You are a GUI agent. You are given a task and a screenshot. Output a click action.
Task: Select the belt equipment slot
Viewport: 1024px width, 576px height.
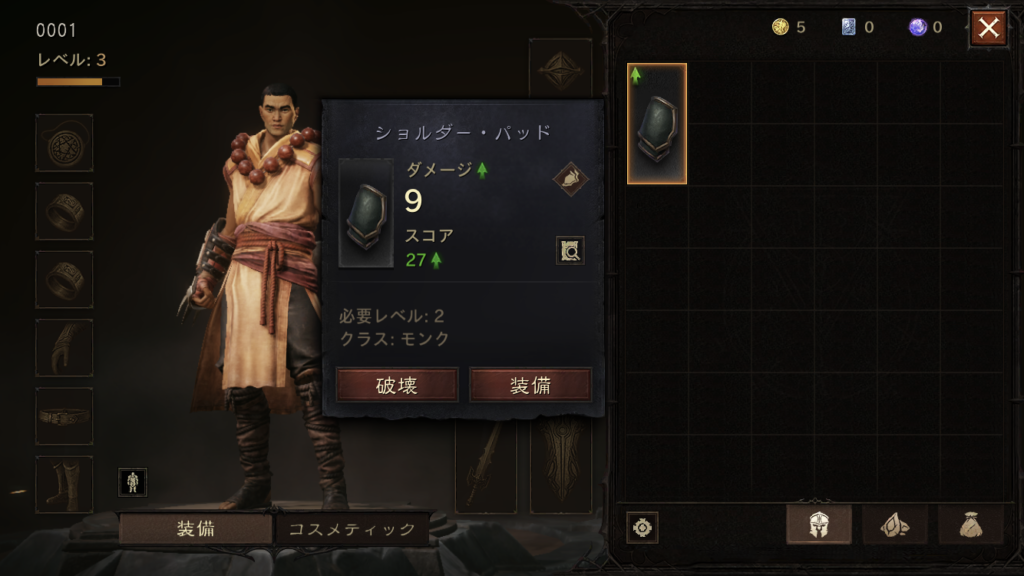tap(64, 416)
